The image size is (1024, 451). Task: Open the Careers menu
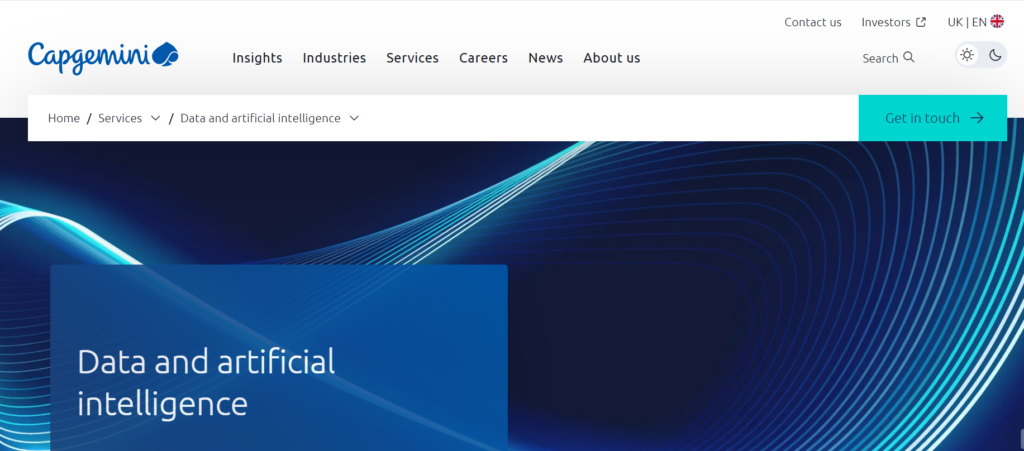(x=483, y=58)
